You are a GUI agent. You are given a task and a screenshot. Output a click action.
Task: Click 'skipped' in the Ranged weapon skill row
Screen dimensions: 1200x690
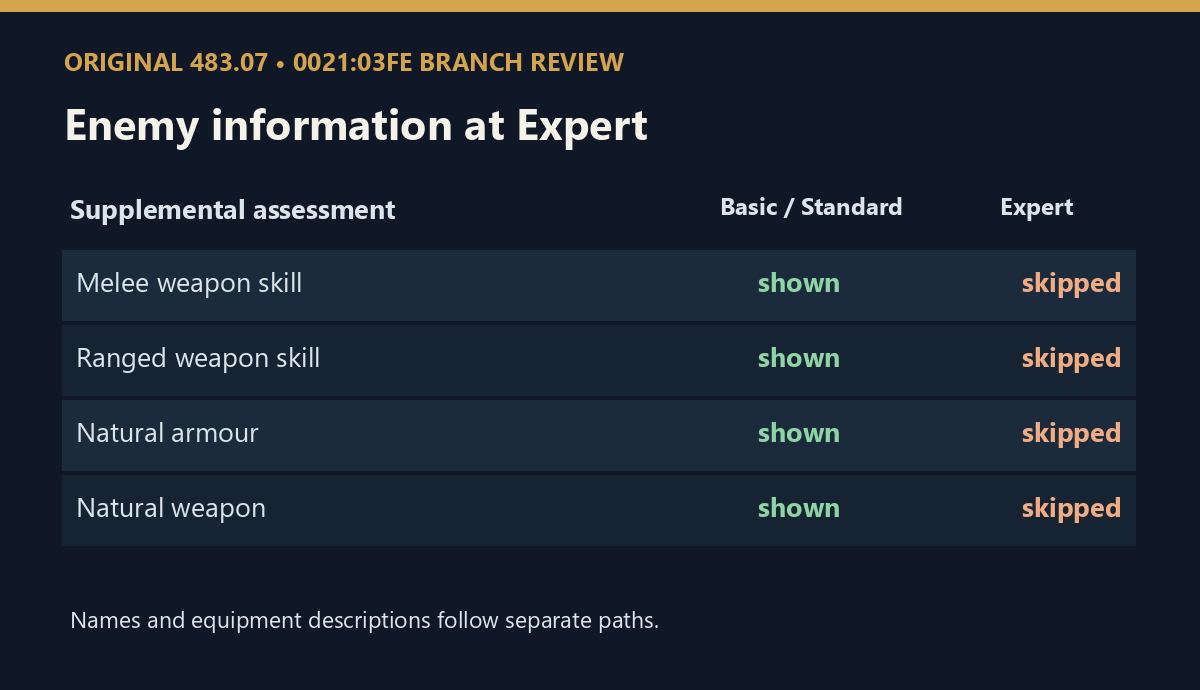click(x=1071, y=358)
